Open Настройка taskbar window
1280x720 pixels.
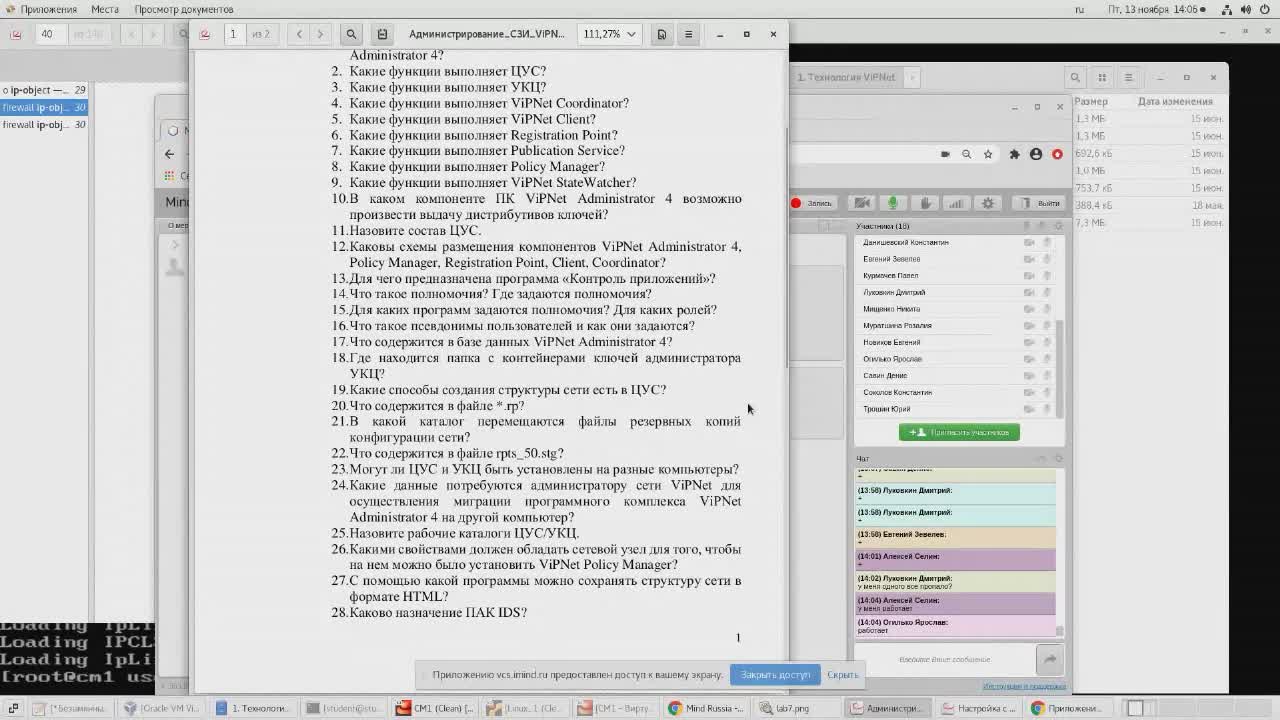point(980,708)
